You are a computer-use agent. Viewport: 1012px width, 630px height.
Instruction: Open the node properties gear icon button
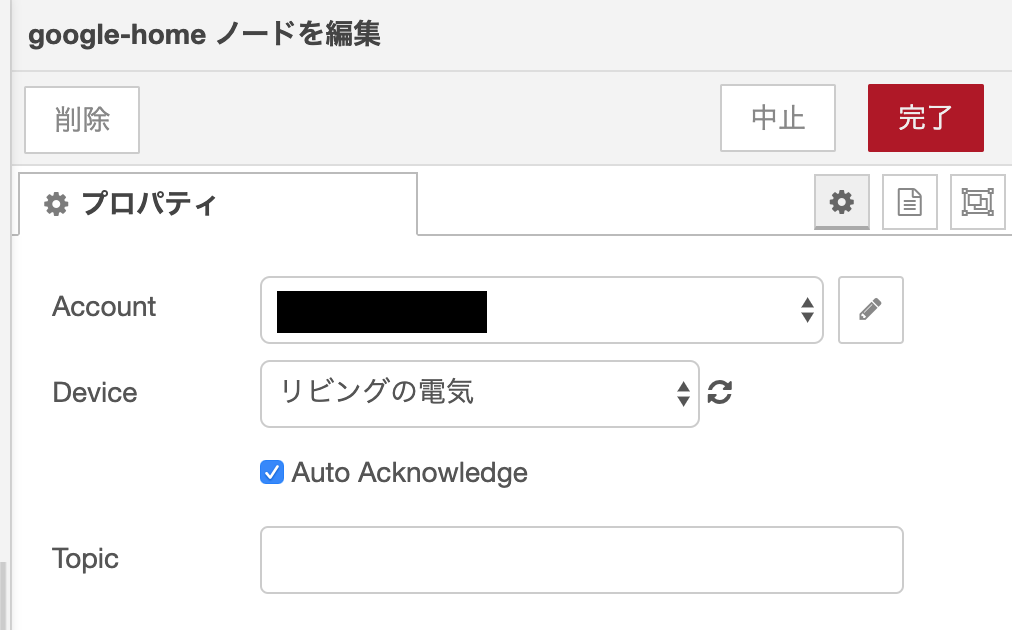[x=842, y=202]
